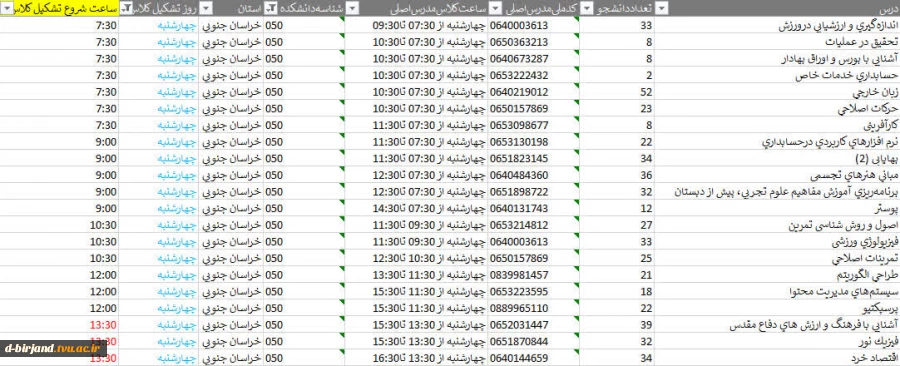Viewport: 900px width, 366px height.
Task: Open filter dropdown for تعداد دانشجو column
Action: (x=587, y=9)
